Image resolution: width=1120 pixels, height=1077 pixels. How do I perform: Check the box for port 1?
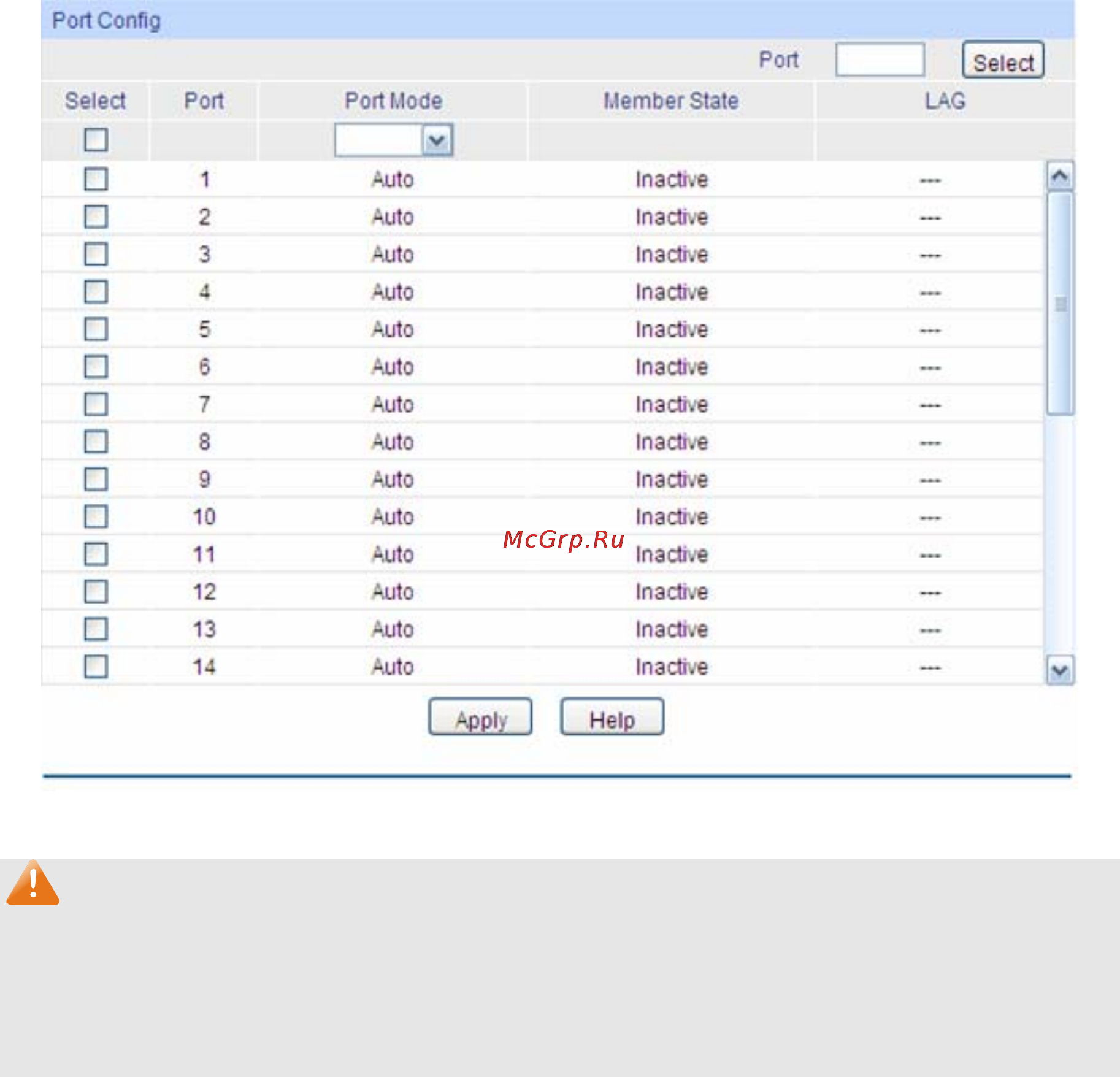point(96,179)
